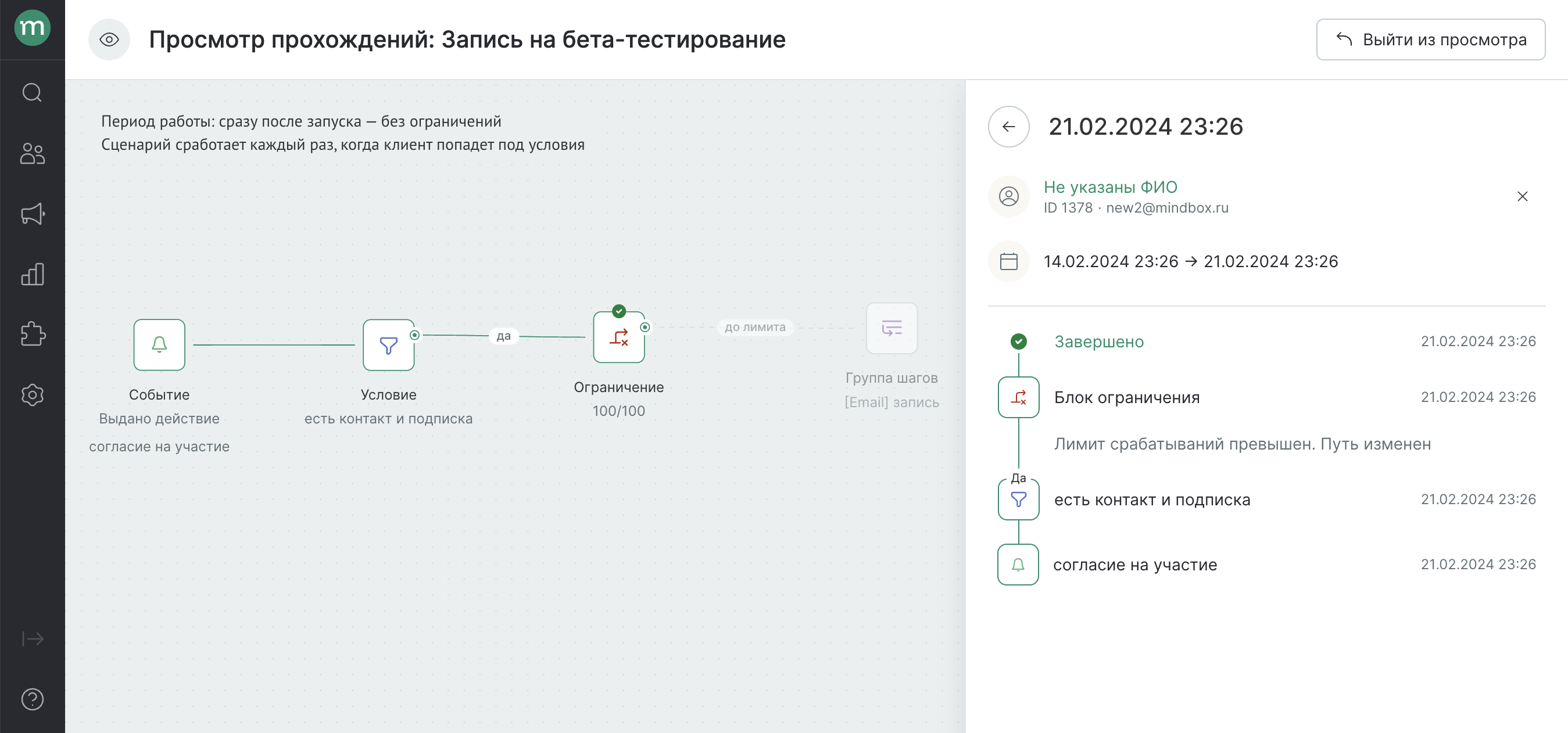The image size is (1568, 733).
Task: Open help question mark icon
Action: click(x=33, y=699)
